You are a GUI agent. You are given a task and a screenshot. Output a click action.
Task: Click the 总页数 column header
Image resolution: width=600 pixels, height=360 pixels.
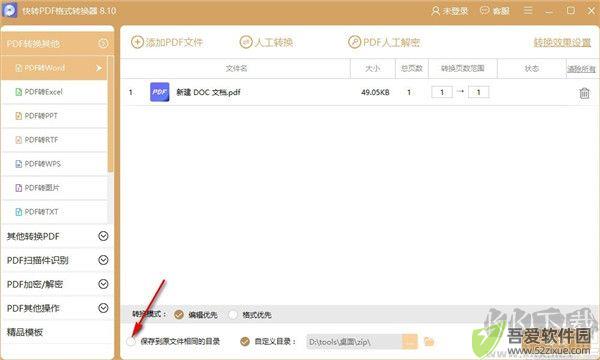411,68
